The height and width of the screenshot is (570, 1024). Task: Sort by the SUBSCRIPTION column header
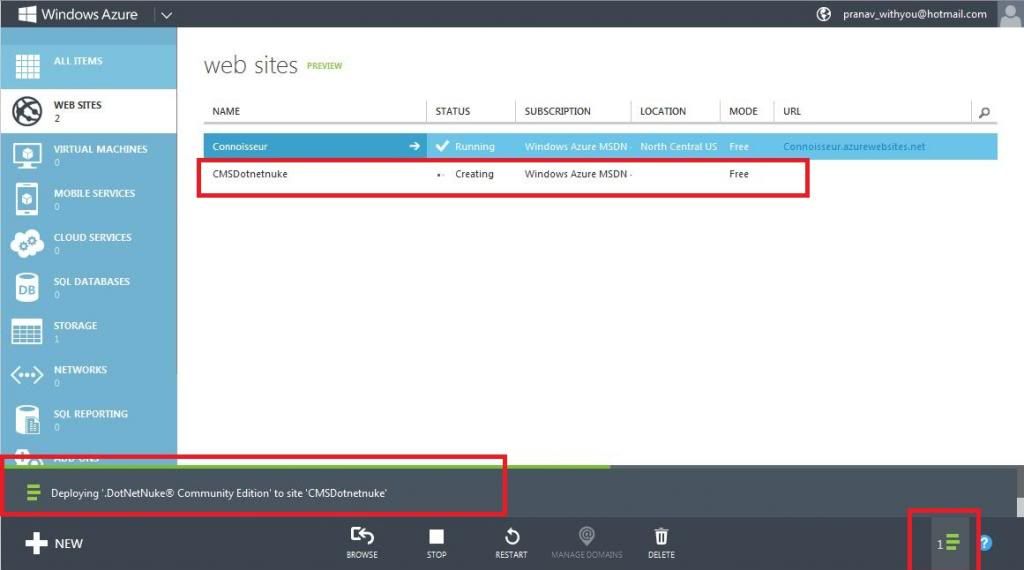557,112
